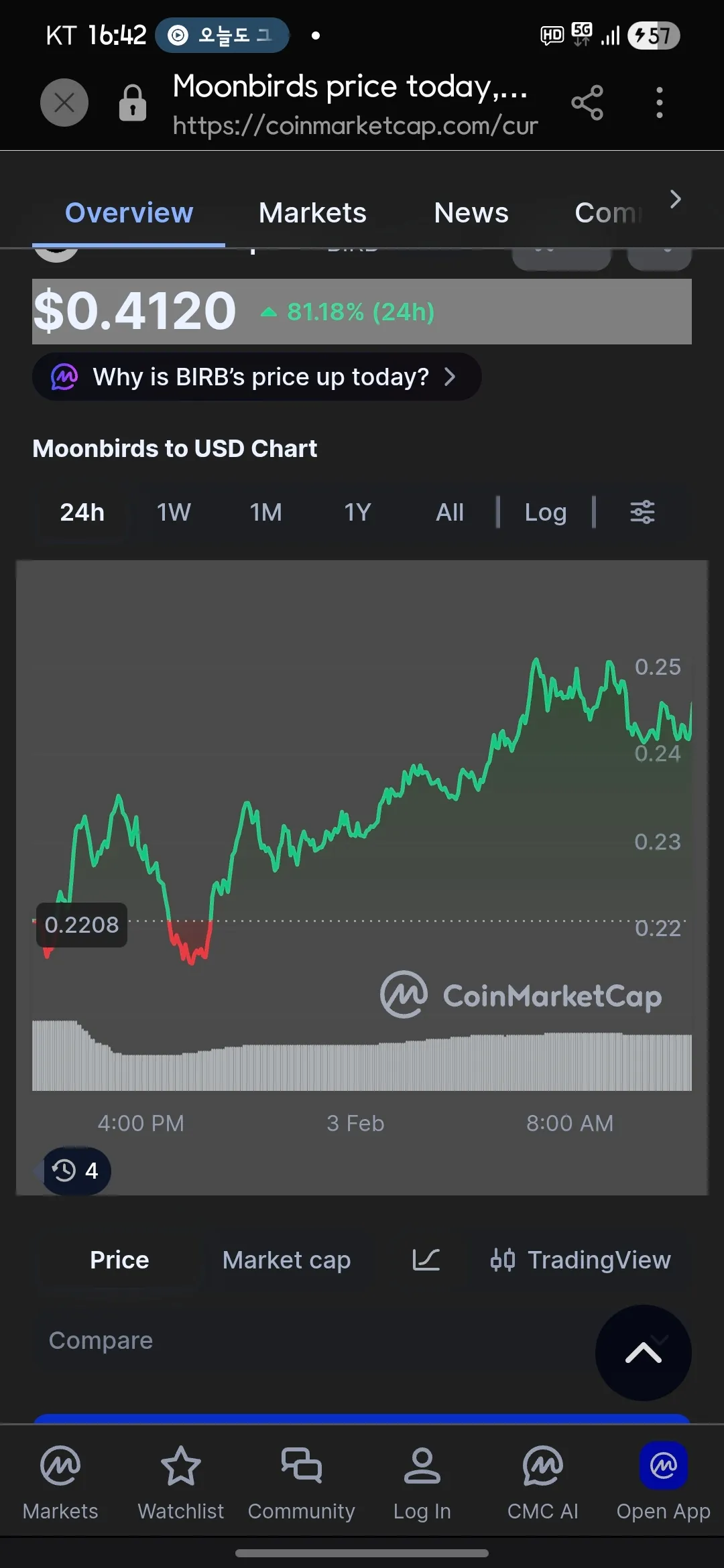Switch to the Markets tab
Image resolution: width=724 pixels, height=1568 pixels.
(x=312, y=213)
